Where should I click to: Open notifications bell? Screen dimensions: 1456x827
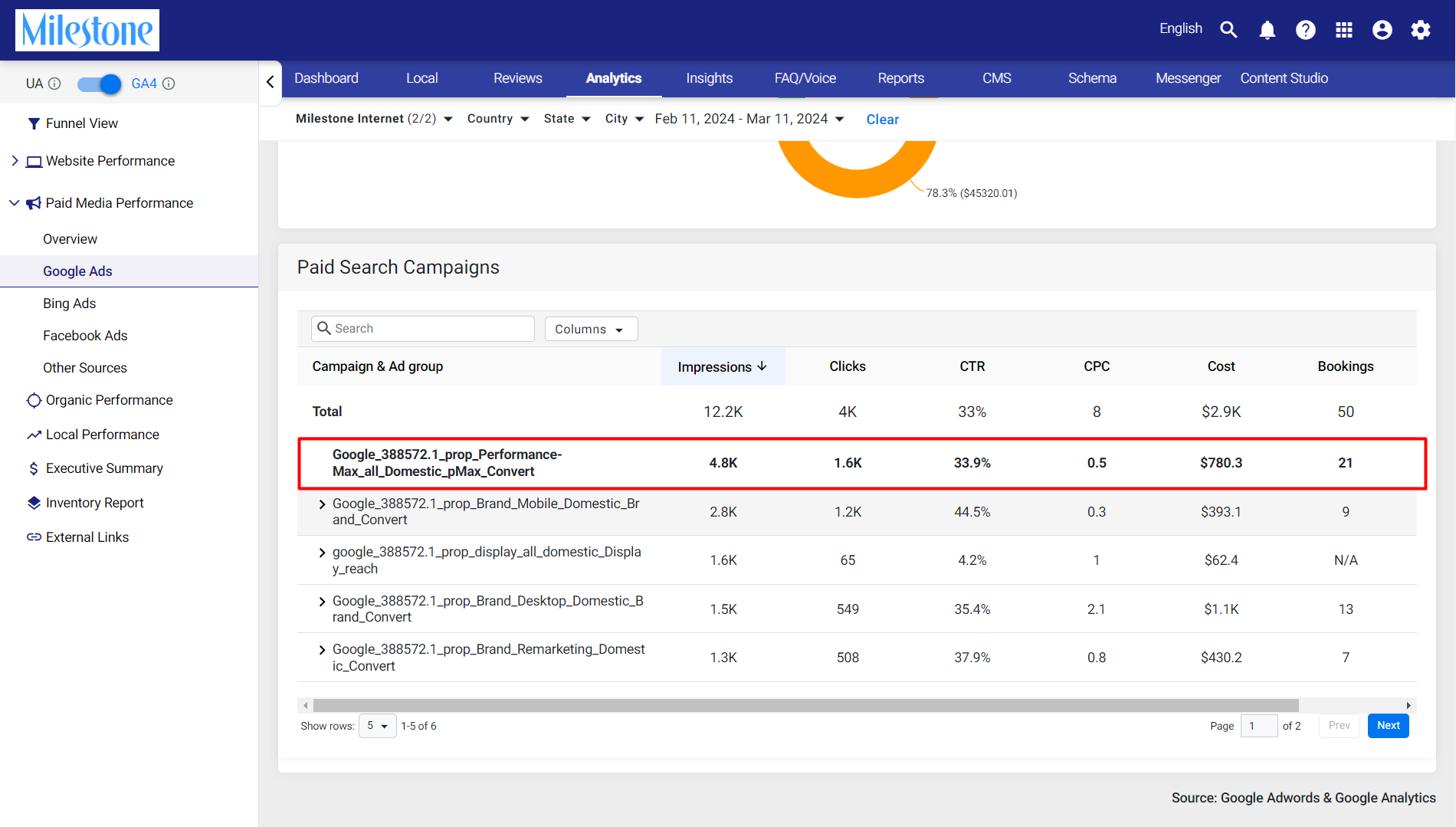[1267, 30]
